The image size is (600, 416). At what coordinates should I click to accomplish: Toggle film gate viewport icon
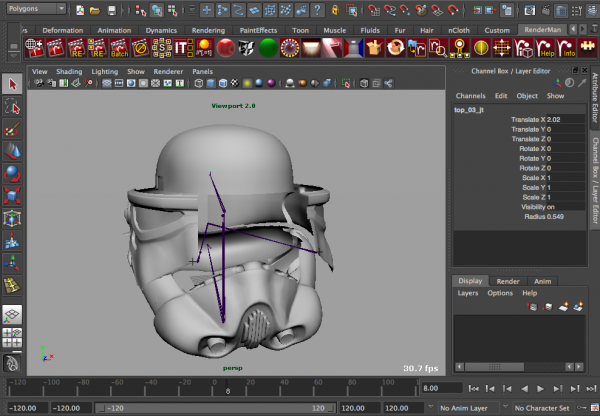pos(119,83)
